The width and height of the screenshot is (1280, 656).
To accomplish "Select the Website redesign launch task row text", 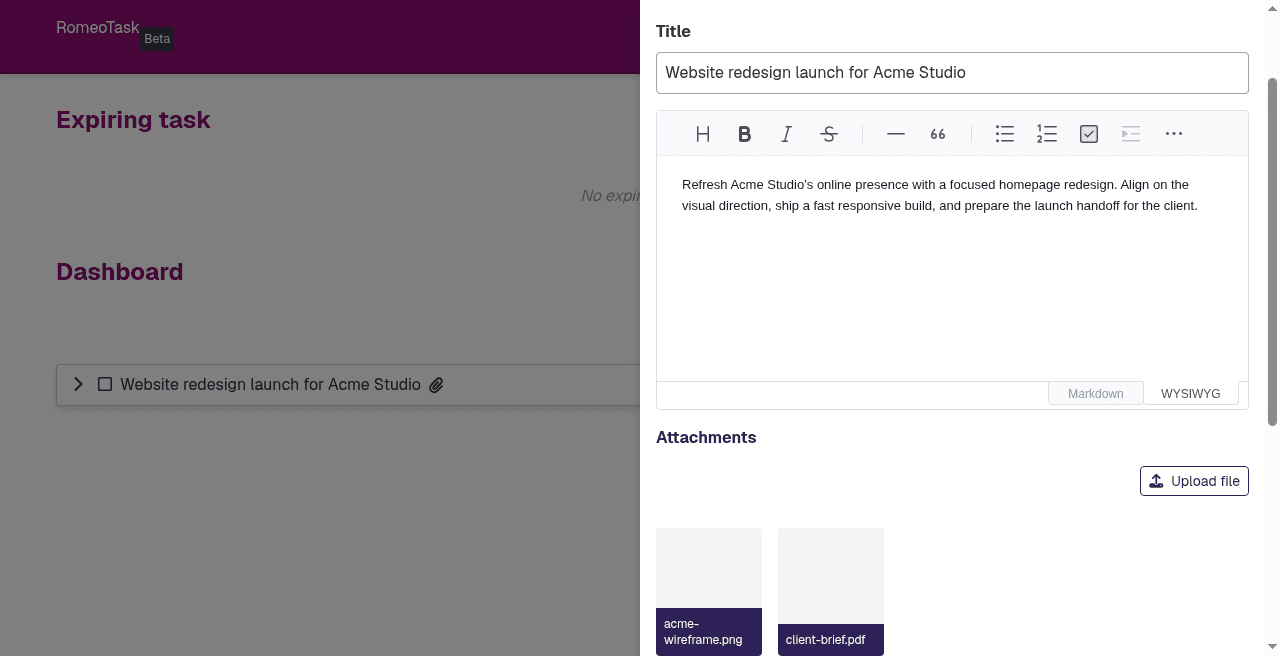I will click(x=271, y=384).
